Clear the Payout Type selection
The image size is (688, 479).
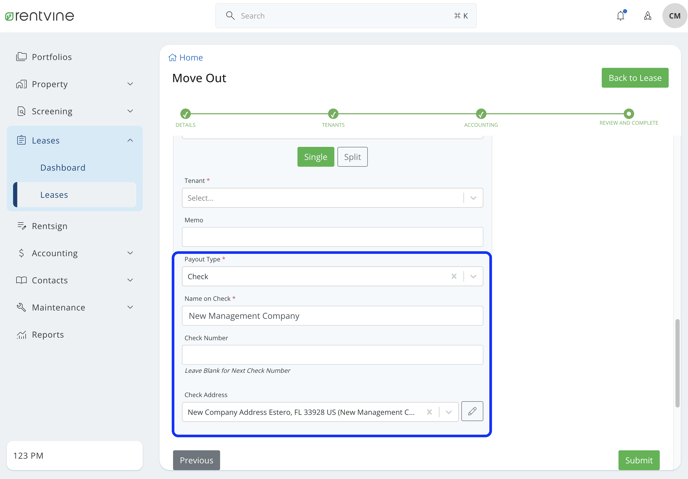[454, 276]
